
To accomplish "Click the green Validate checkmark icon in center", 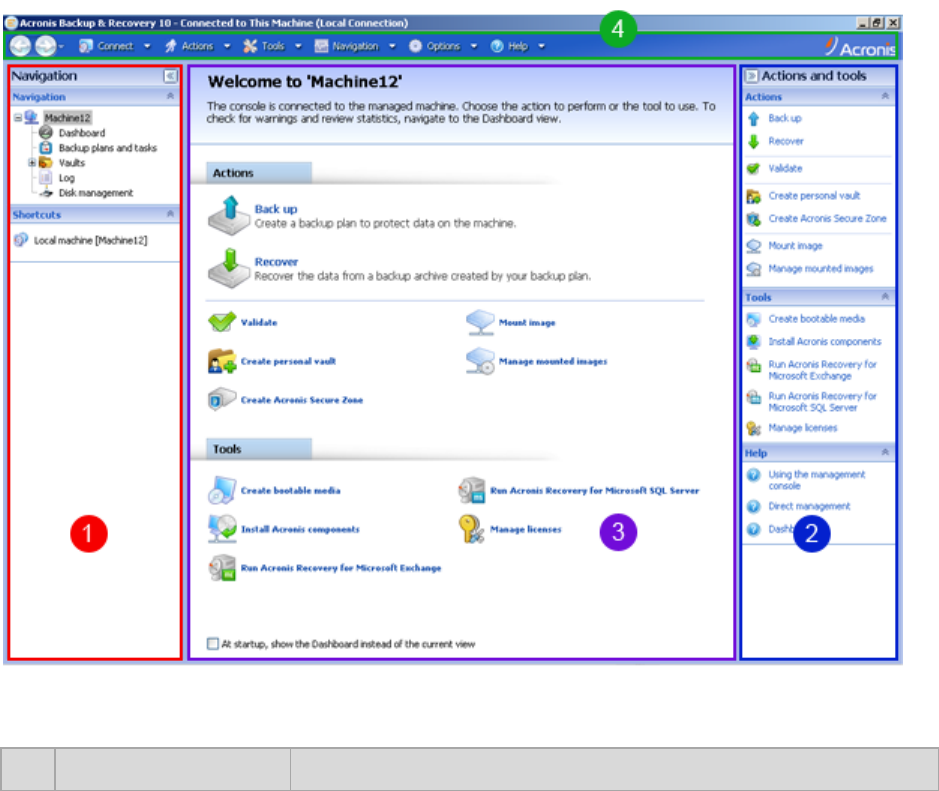I will point(222,322).
